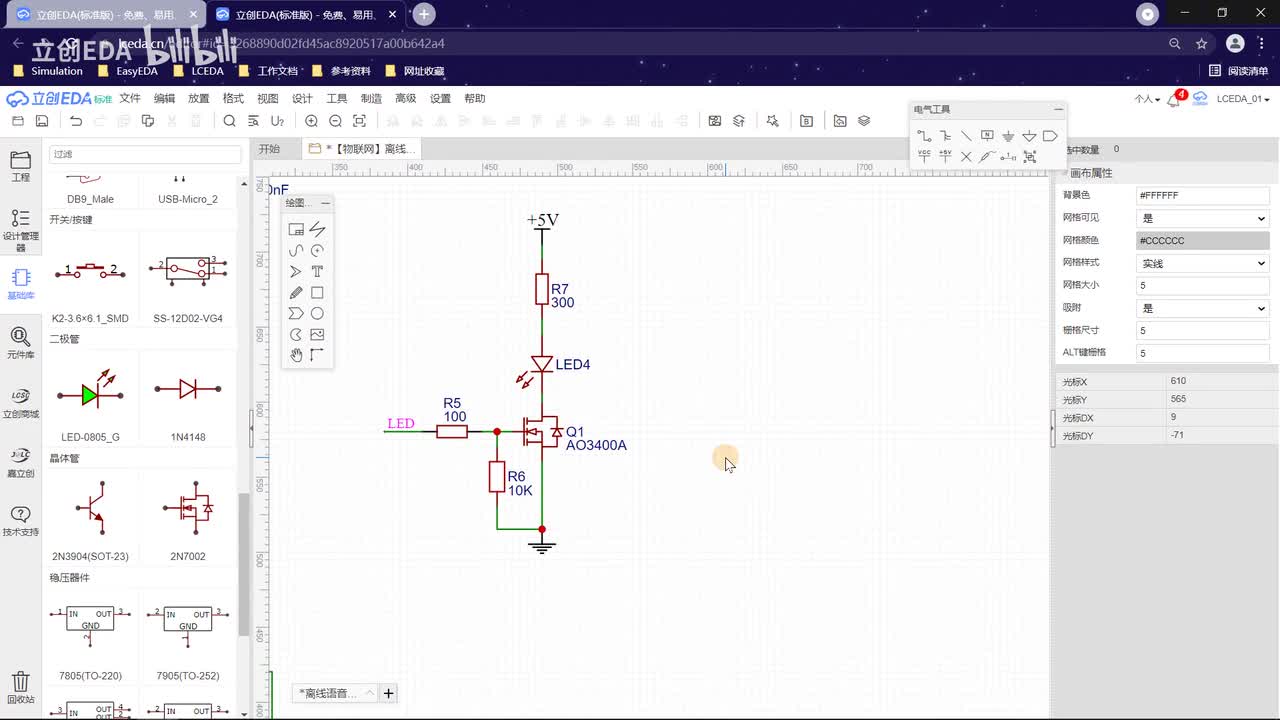Click the 网格颜色 #CCCCCC color field
The image size is (1280, 720).
[1203, 241]
